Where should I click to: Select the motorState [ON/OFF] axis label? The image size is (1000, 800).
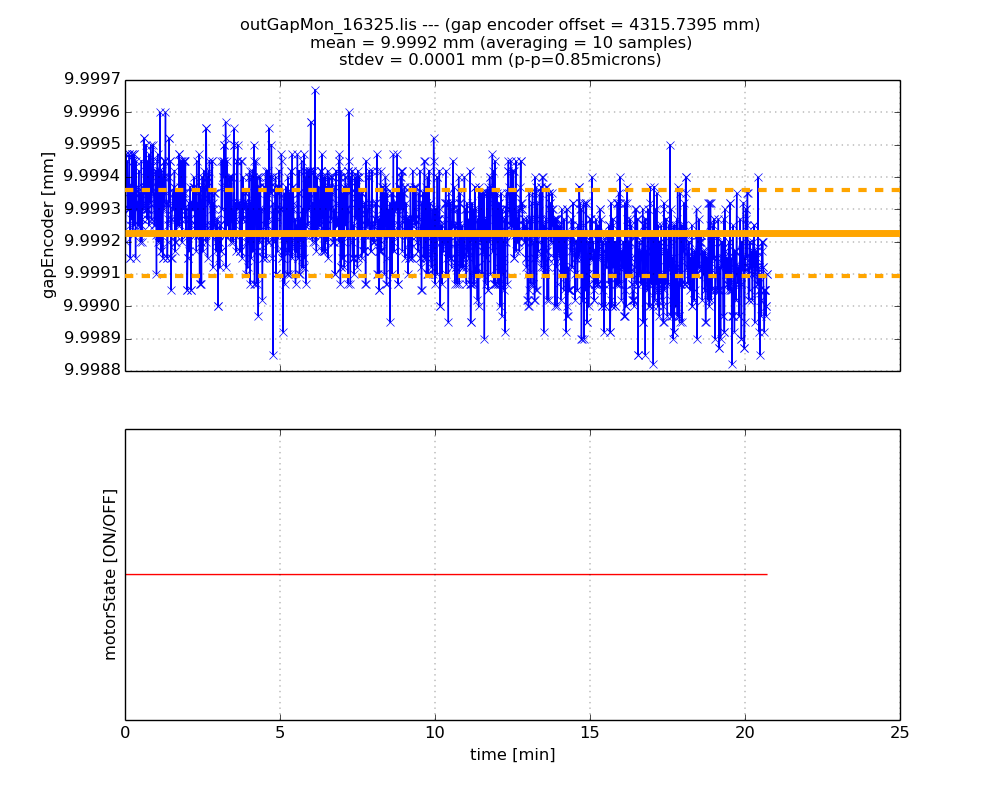110,574
